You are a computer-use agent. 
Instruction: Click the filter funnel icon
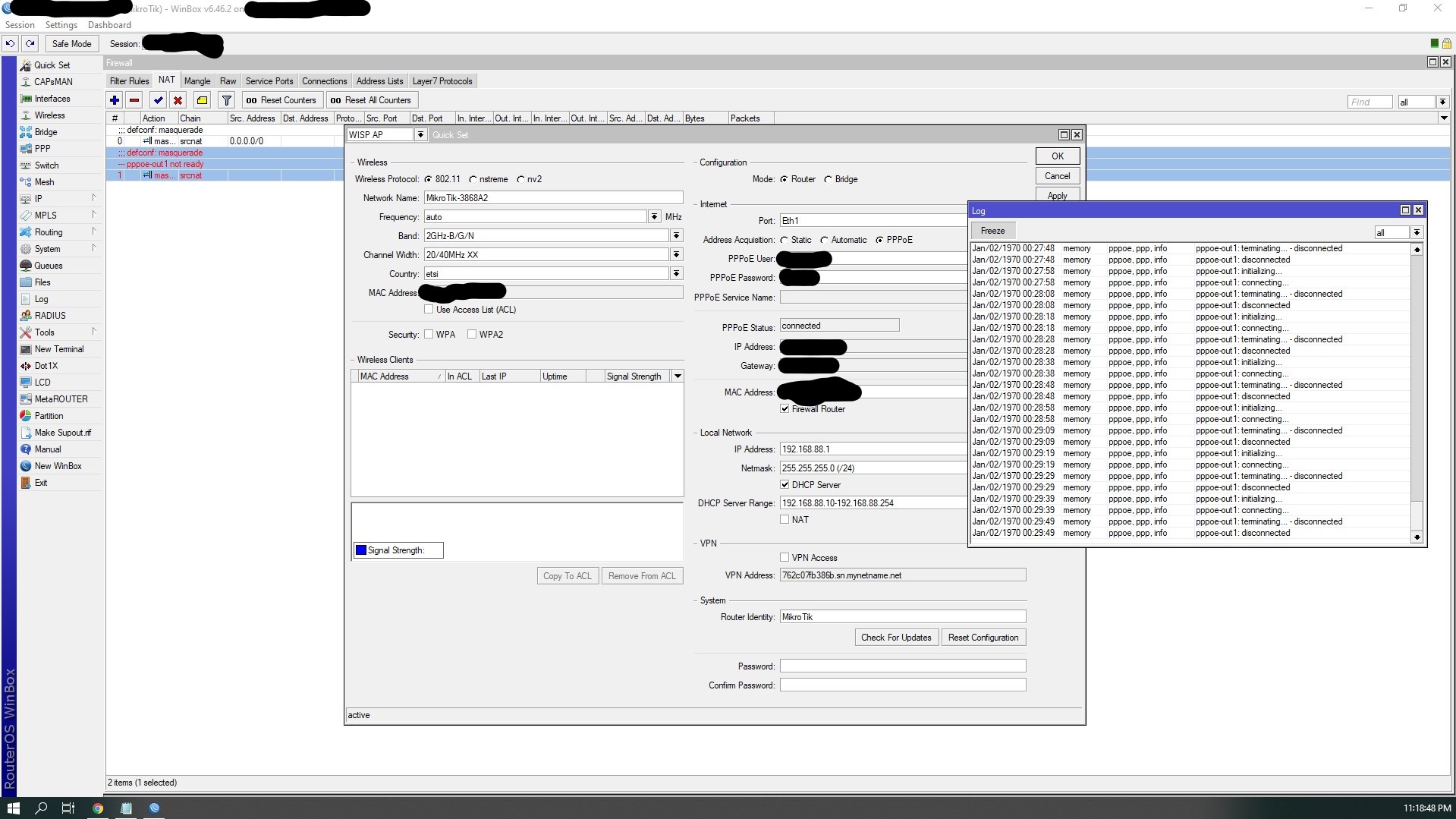(x=226, y=100)
